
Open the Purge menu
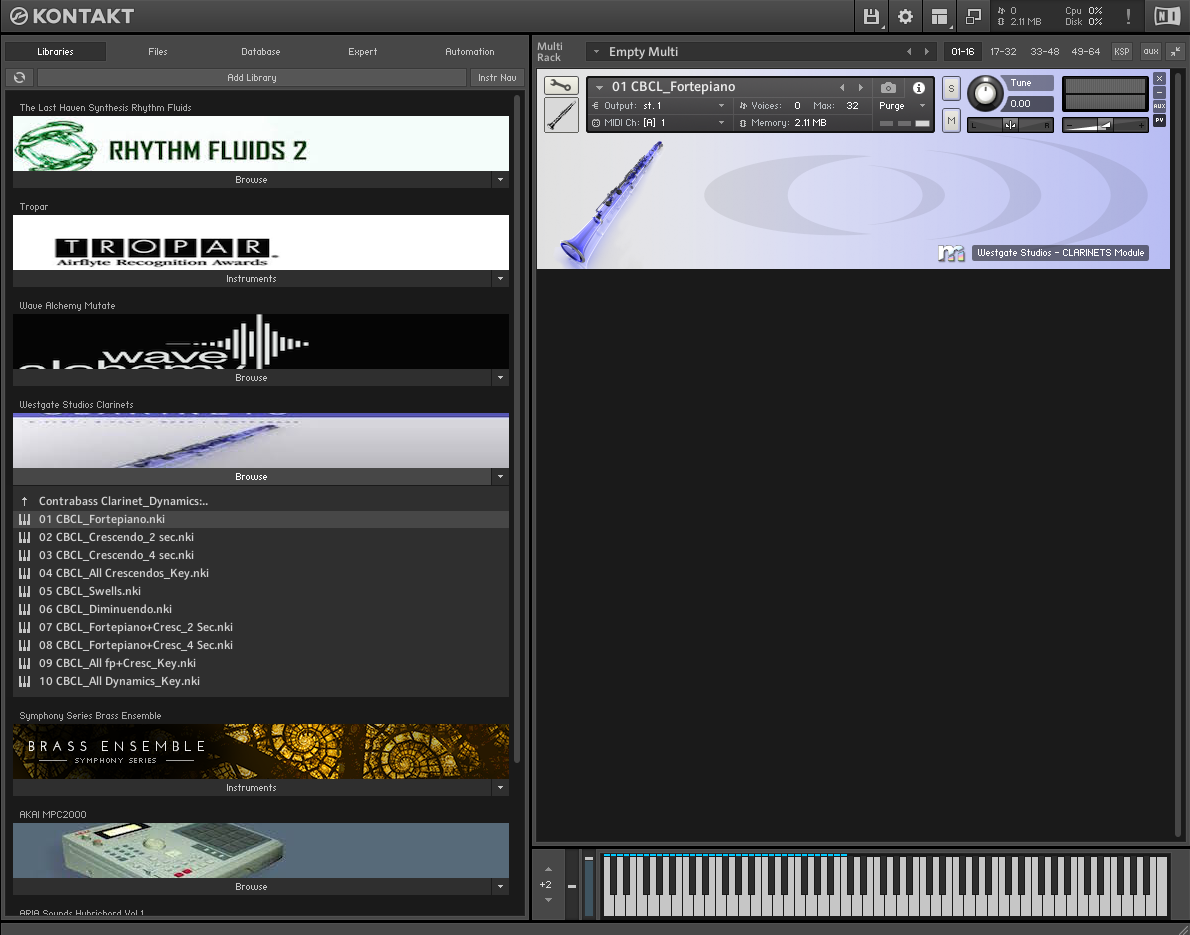pos(902,105)
